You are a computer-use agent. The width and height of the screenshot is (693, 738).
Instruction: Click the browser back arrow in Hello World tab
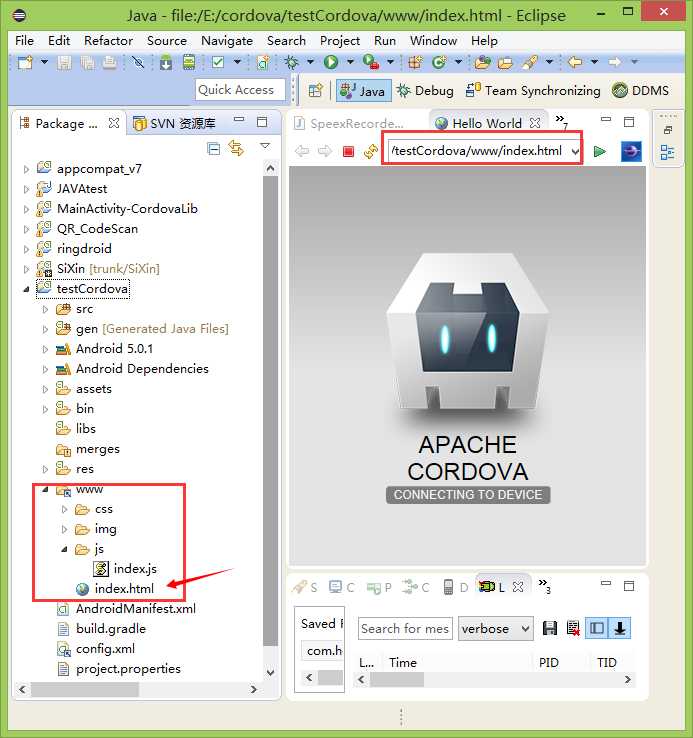click(302, 151)
